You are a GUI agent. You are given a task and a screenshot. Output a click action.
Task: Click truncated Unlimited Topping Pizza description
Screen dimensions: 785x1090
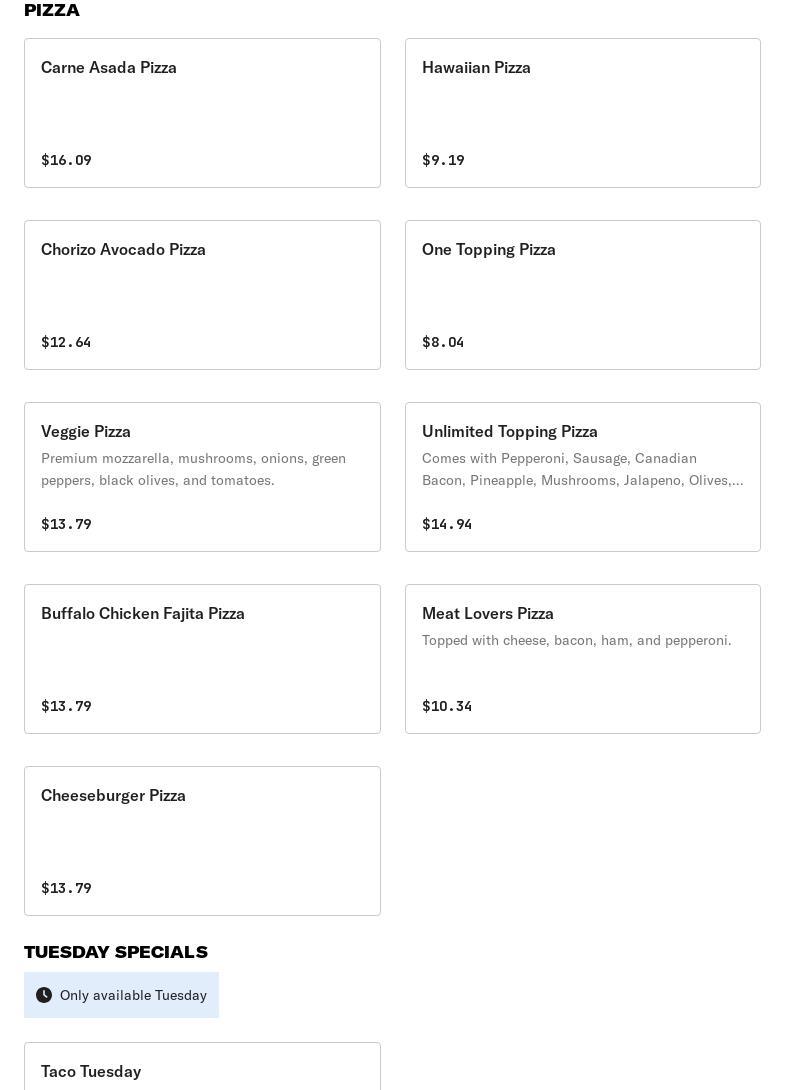582,469
